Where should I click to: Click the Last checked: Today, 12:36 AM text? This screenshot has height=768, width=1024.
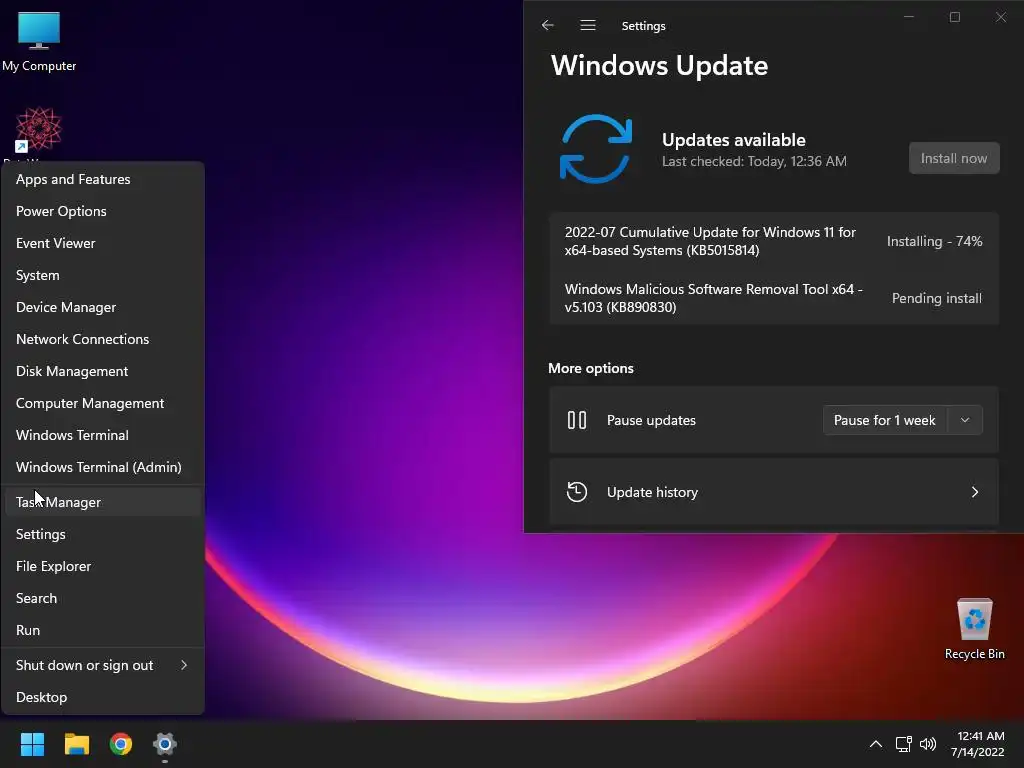[754, 161]
